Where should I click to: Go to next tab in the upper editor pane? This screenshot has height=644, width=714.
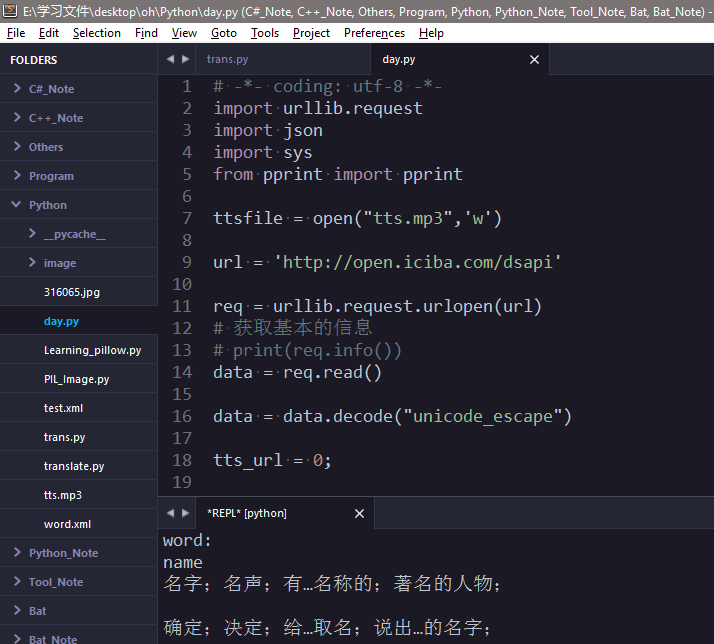(185, 59)
